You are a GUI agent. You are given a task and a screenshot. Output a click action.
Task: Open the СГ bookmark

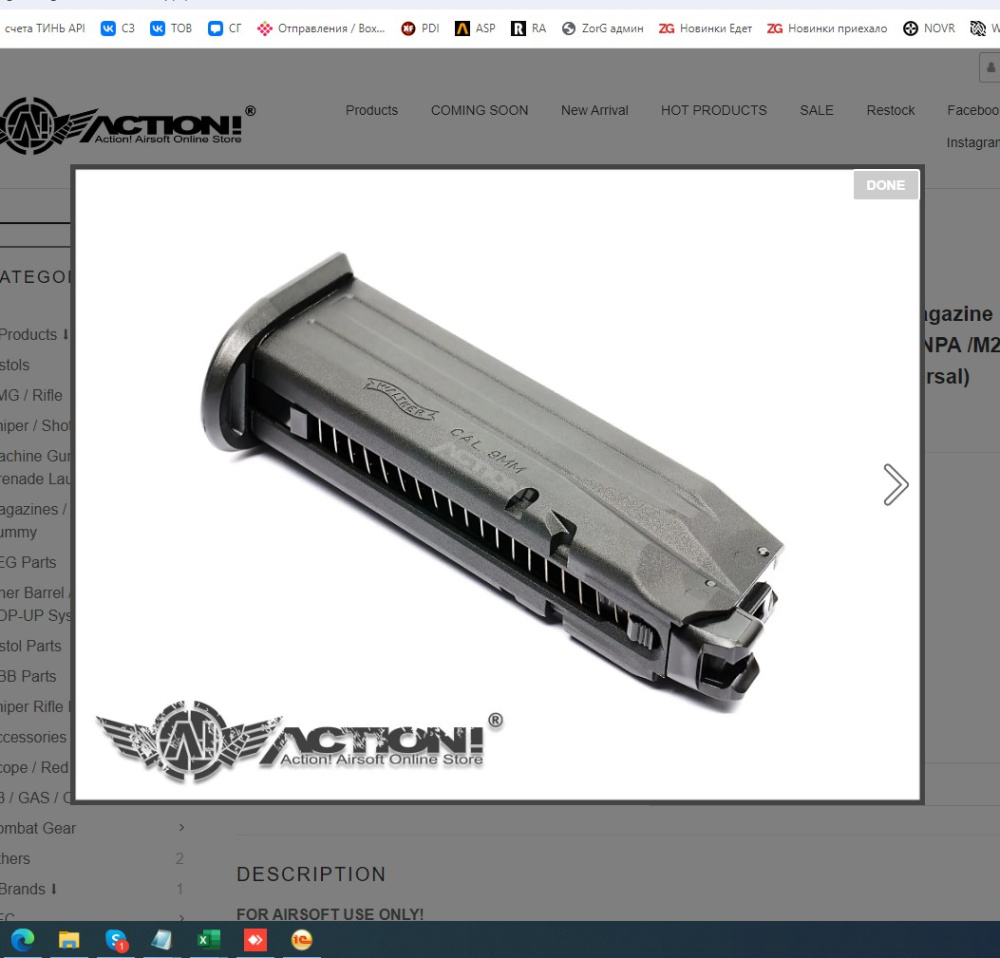[x=225, y=28]
